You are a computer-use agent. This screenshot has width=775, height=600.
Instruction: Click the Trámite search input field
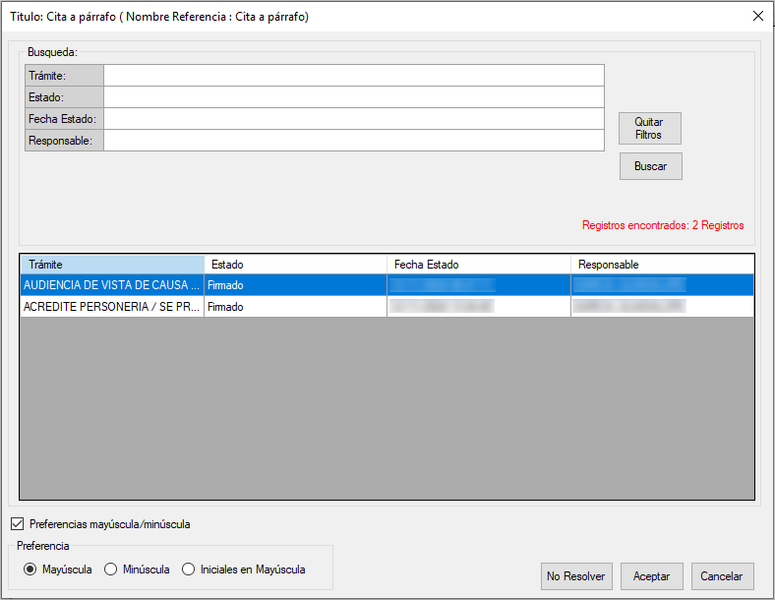tap(353, 76)
